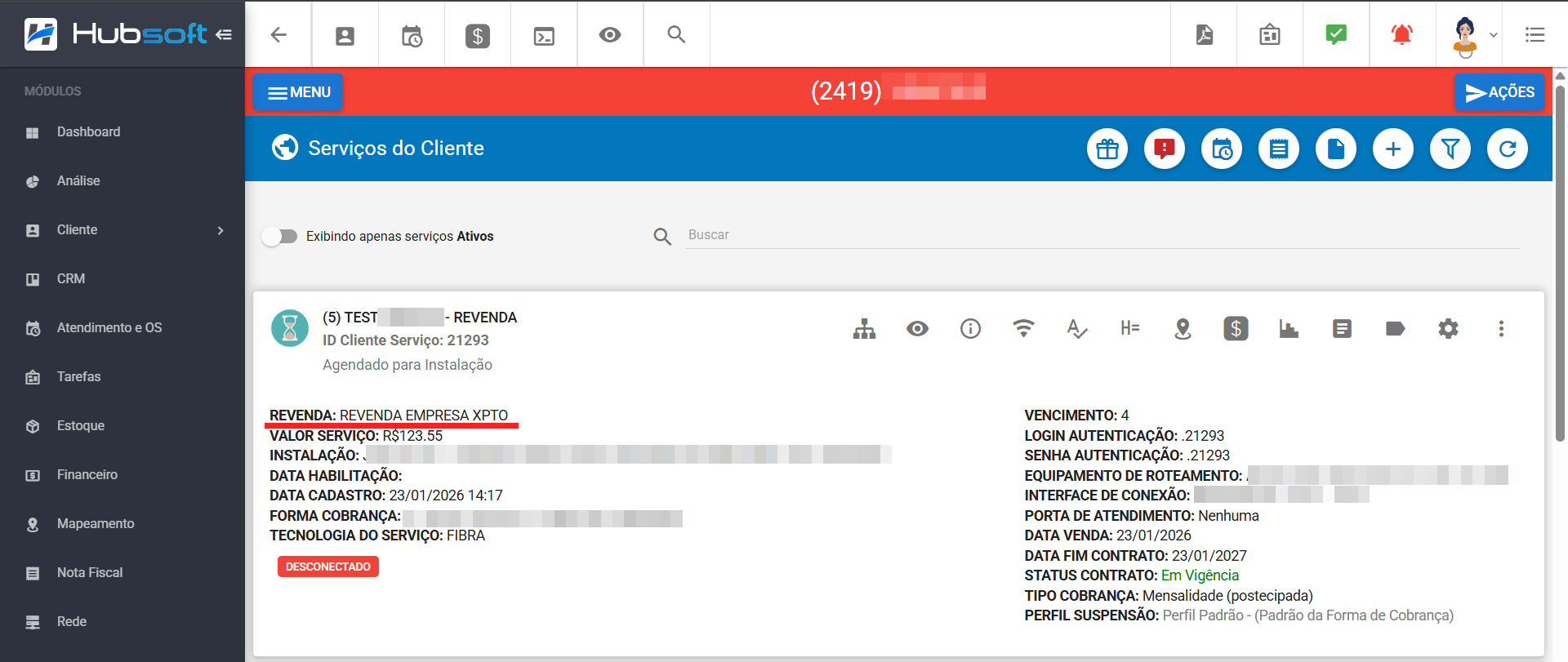Click the Em Vigência contract status
1568x662 pixels.
[1200, 575]
